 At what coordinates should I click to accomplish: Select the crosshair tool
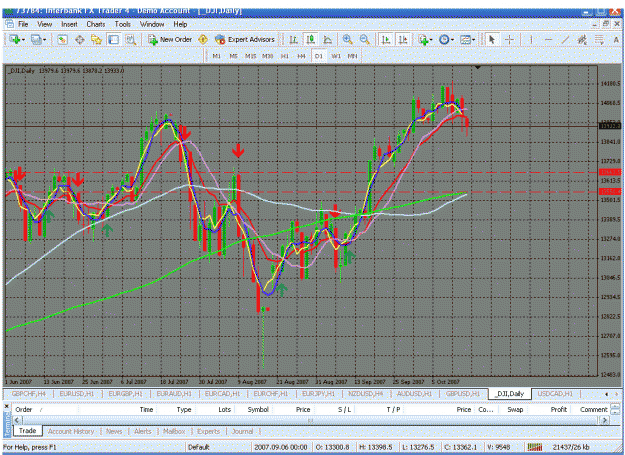point(509,39)
